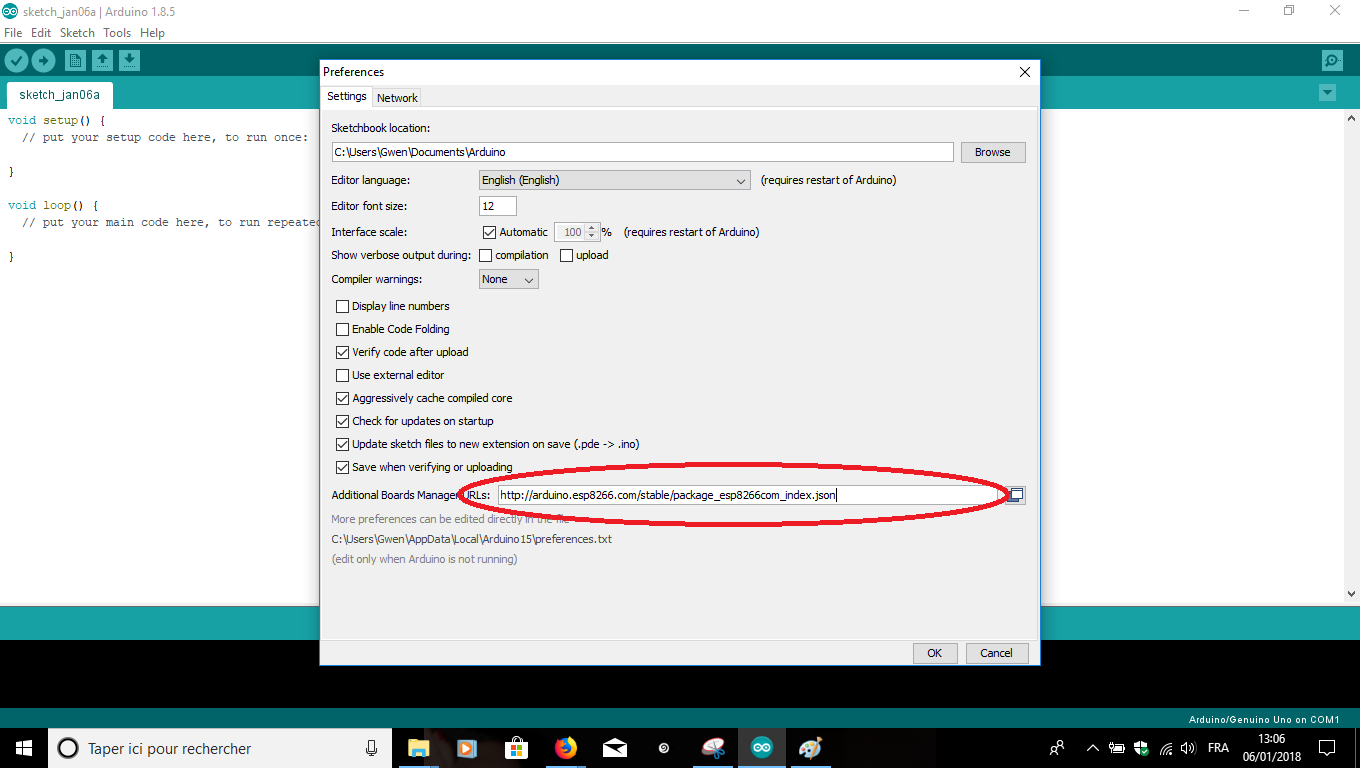Click the 'Arduino/Genuino Uno on COM1' status text
Screen dimensions: 1360x768
pos(1264,719)
